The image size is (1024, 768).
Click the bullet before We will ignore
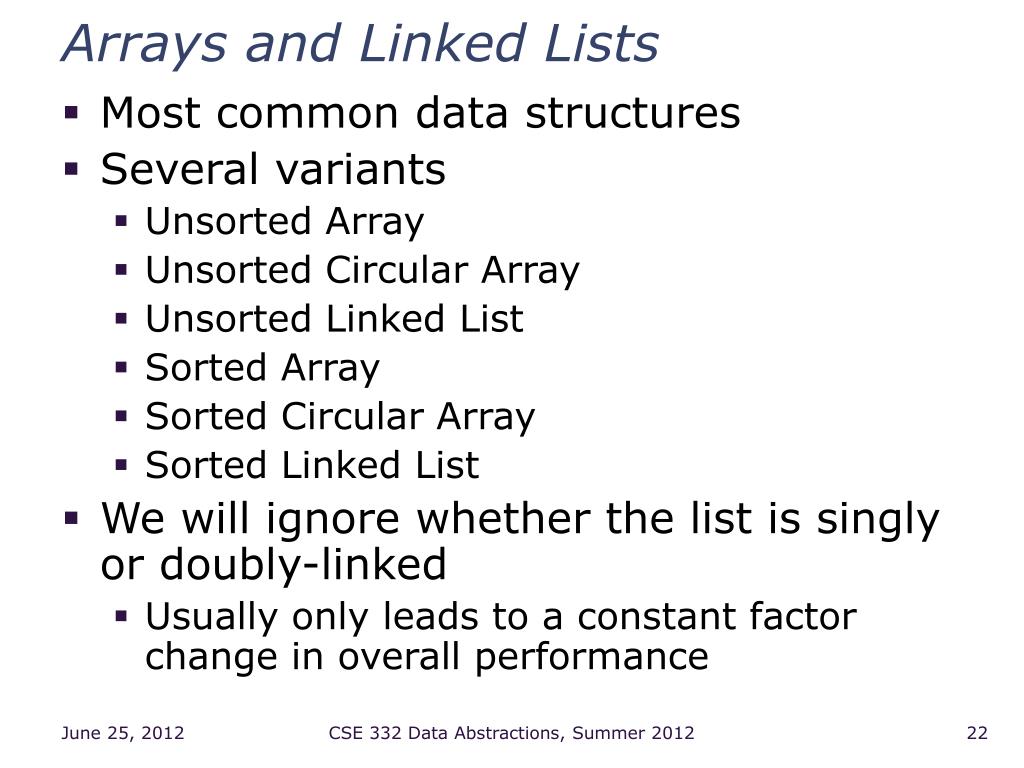[x=71, y=519]
